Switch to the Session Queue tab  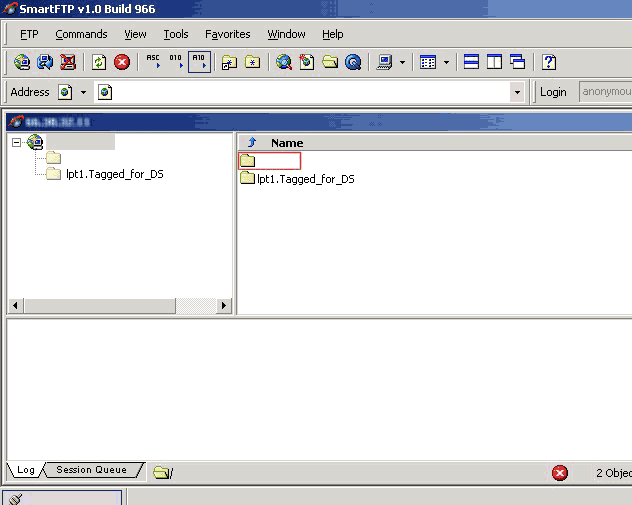tap(91, 470)
